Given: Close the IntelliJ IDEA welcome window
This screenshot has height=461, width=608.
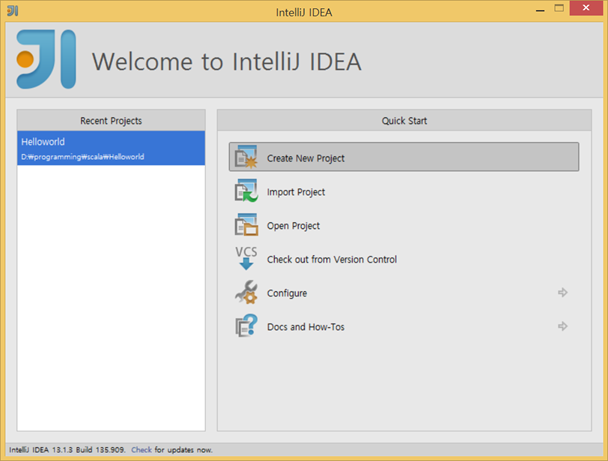Looking at the screenshot, I should point(586,8).
